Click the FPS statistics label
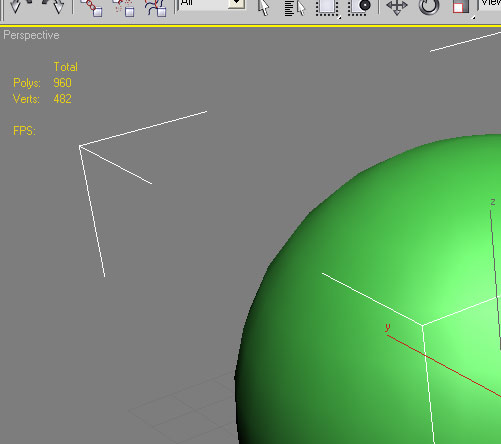The height and width of the screenshot is (444, 501). tap(24, 131)
